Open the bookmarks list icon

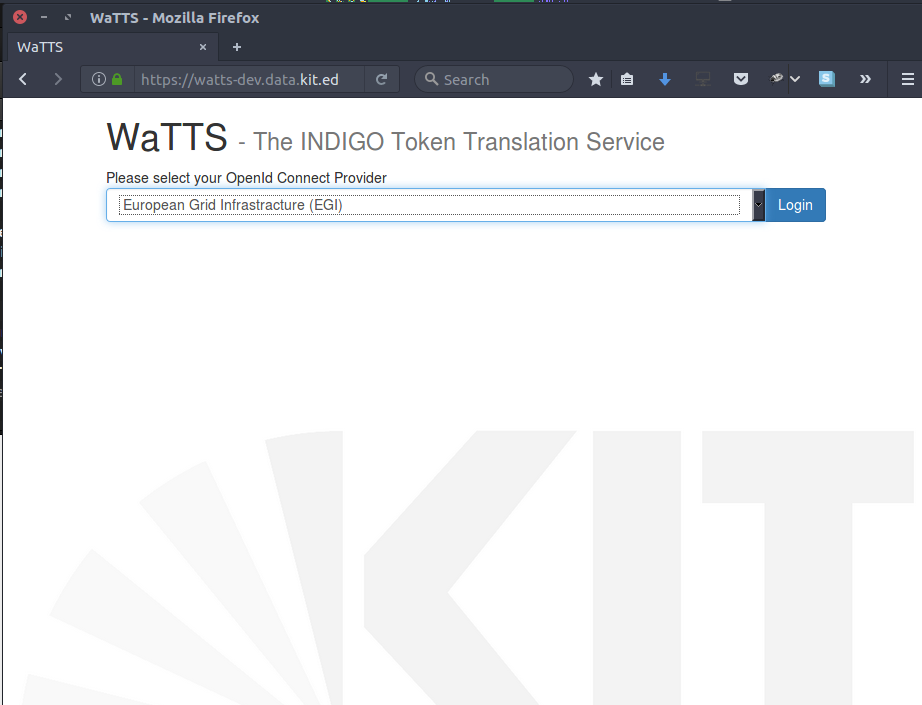pos(627,79)
